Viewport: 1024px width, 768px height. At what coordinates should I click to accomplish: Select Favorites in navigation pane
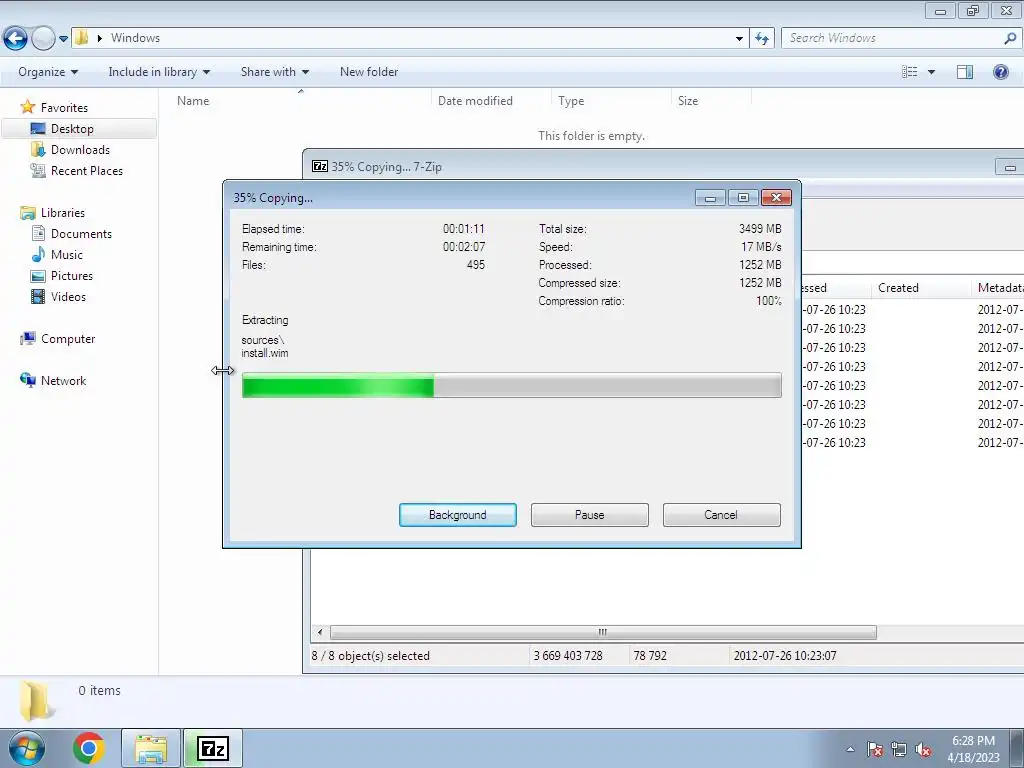click(63, 108)
